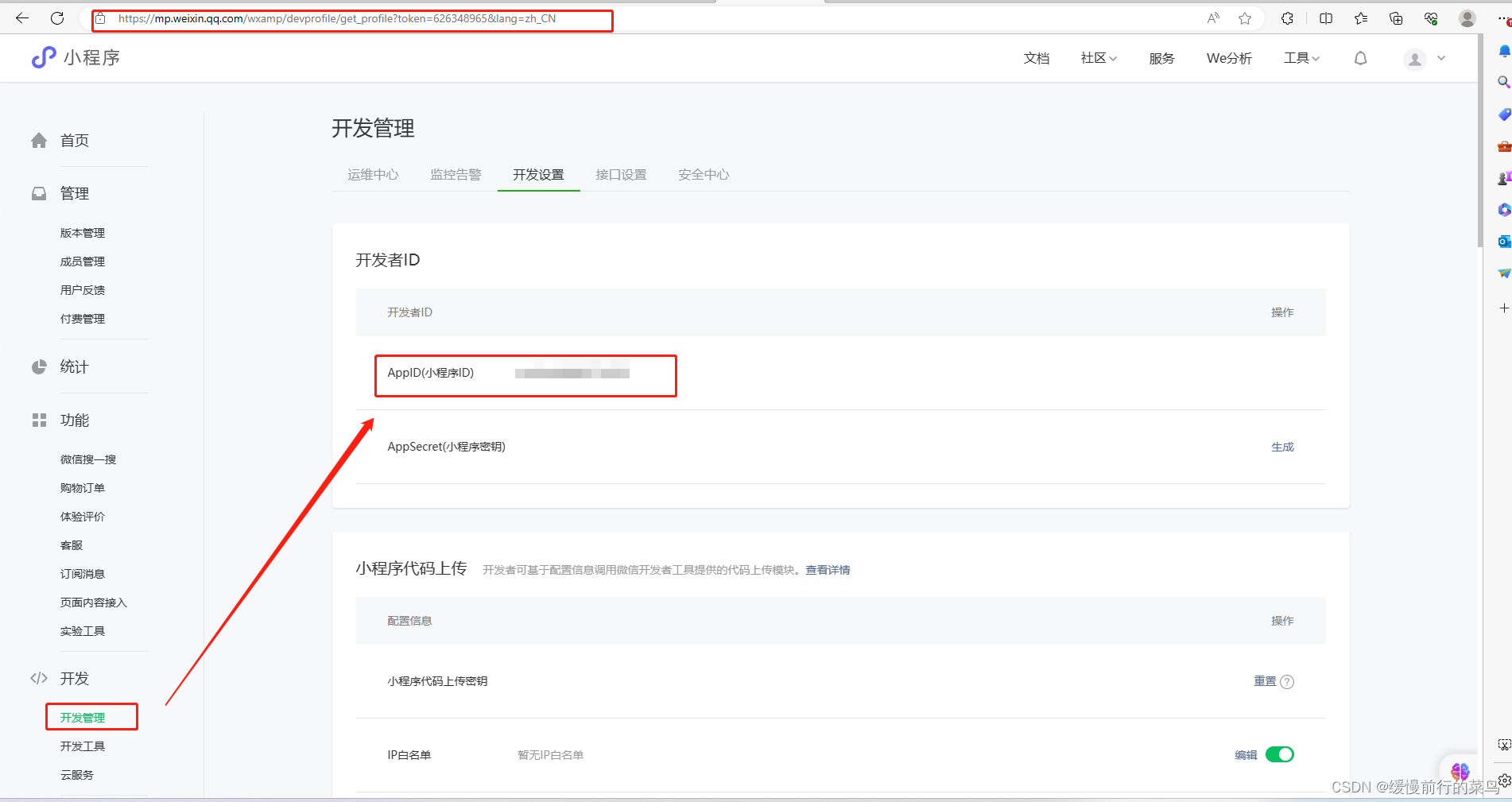
Task: Open Edge sidebar shopping tag icon
Action: pos(1503,114)
